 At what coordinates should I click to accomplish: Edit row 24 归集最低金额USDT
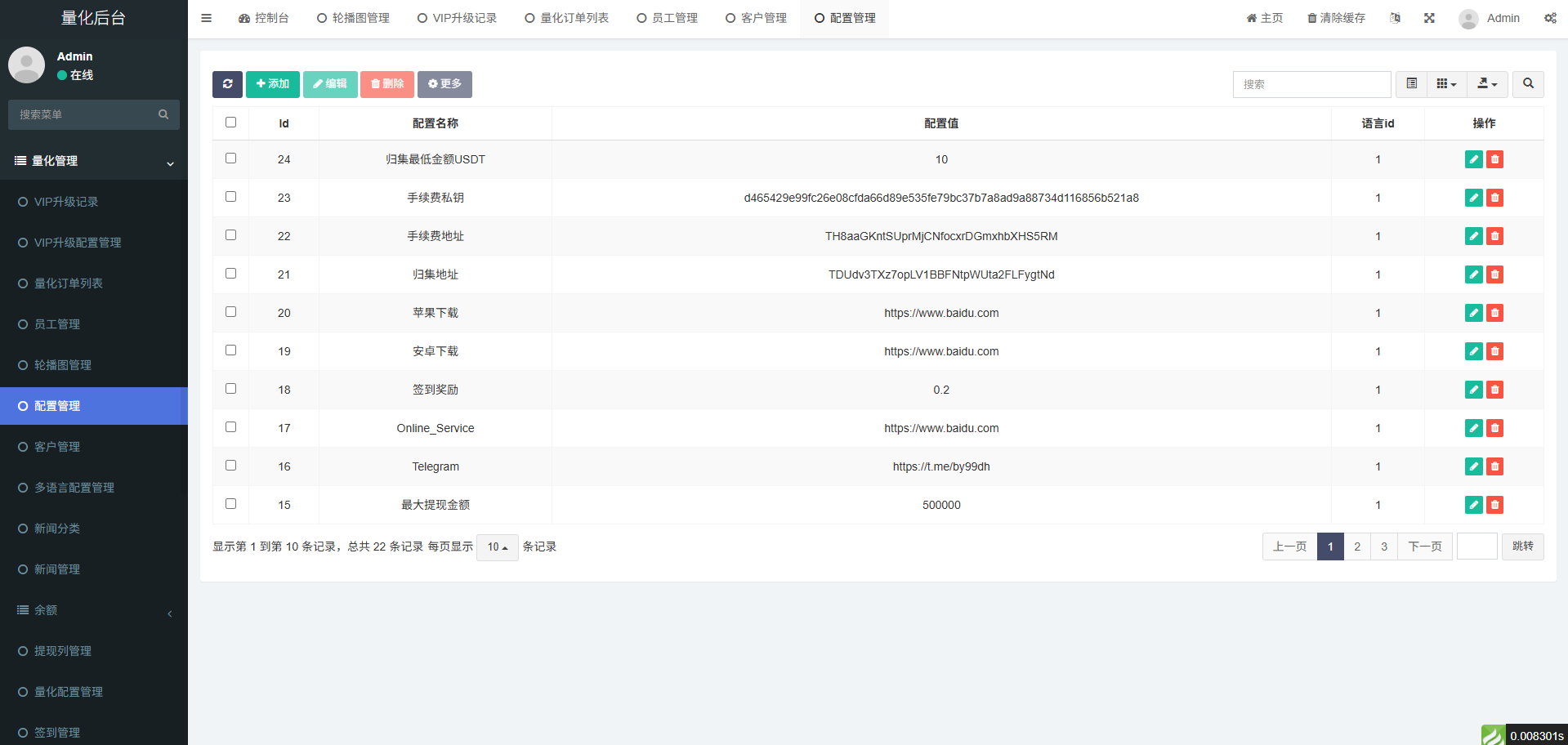coord(1473,159)
